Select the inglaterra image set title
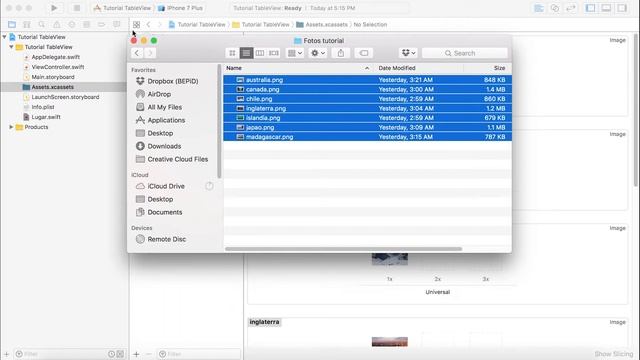This screenshot has height=360, width=640. 264,322
